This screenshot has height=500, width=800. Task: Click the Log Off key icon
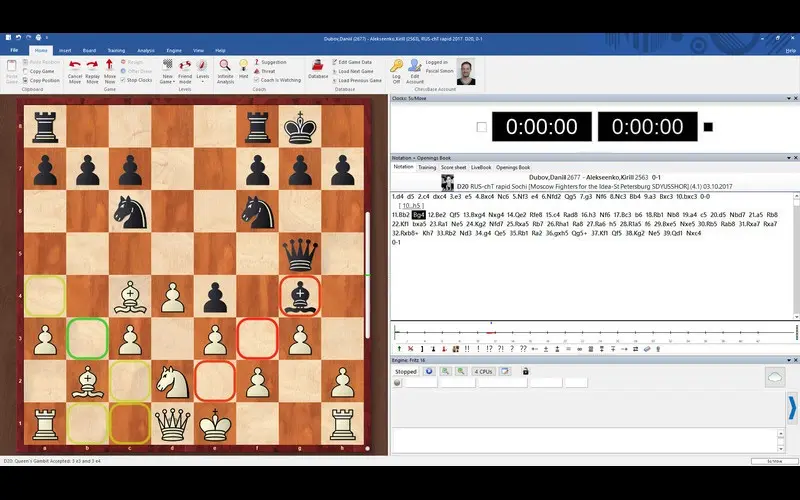point(396,66)
